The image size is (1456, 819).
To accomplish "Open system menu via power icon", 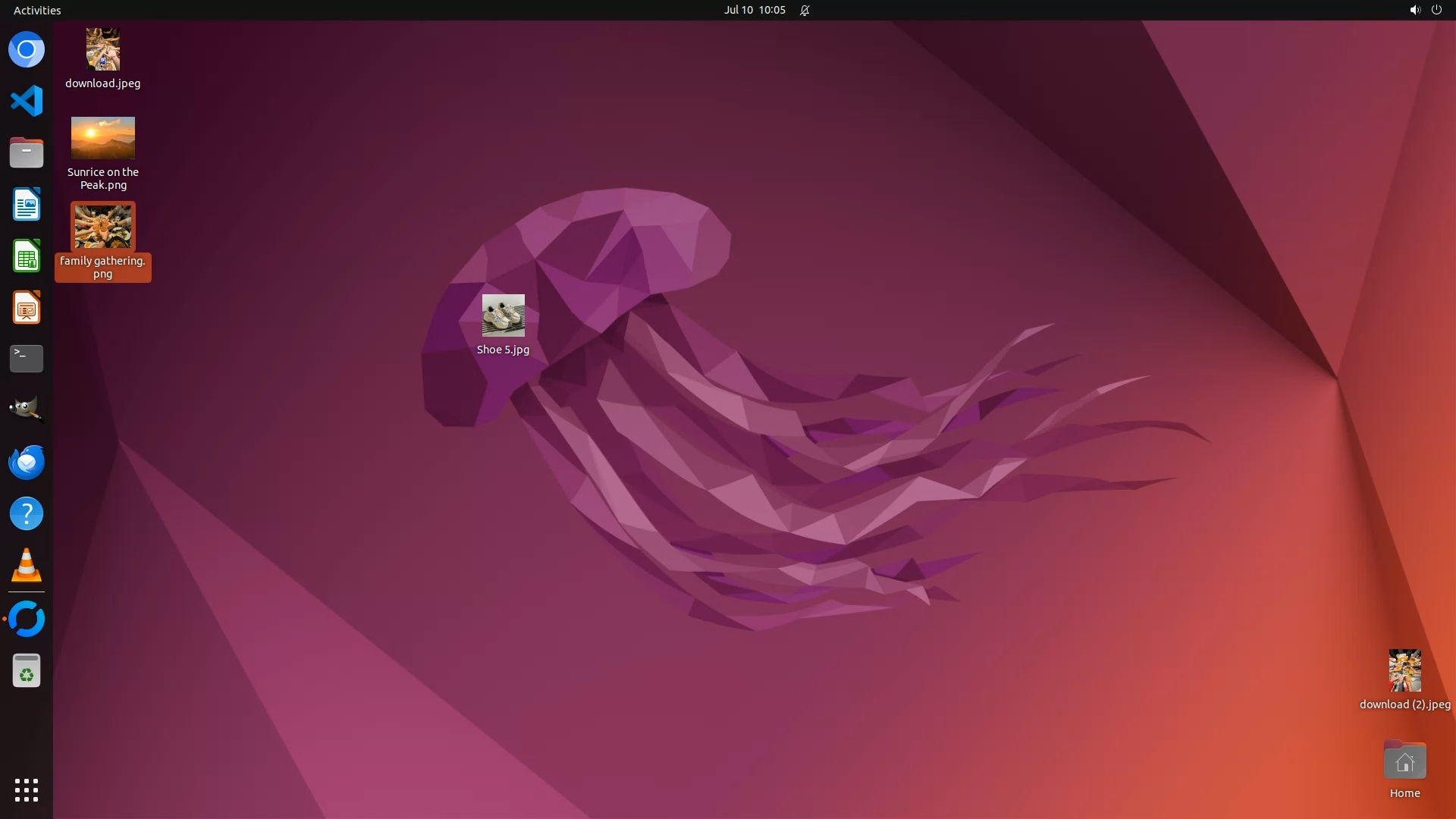I will [1436, 10].
